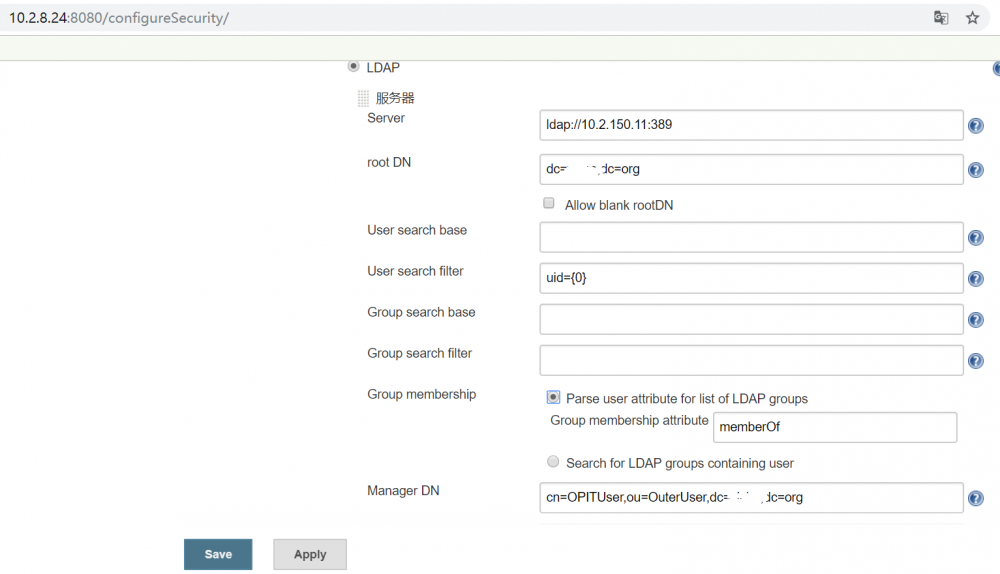Click the translate page icon in address bar

941,18
